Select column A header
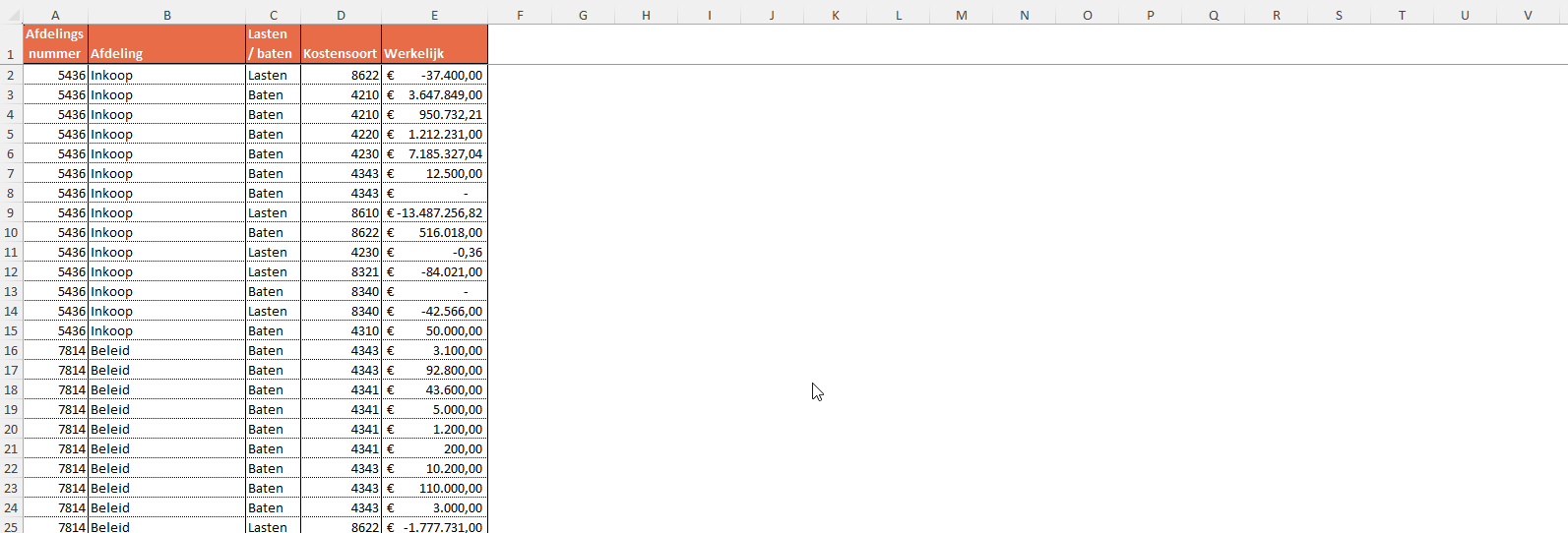The width and height of the screenshot is (1568, 533). click(x=55, y=15)
